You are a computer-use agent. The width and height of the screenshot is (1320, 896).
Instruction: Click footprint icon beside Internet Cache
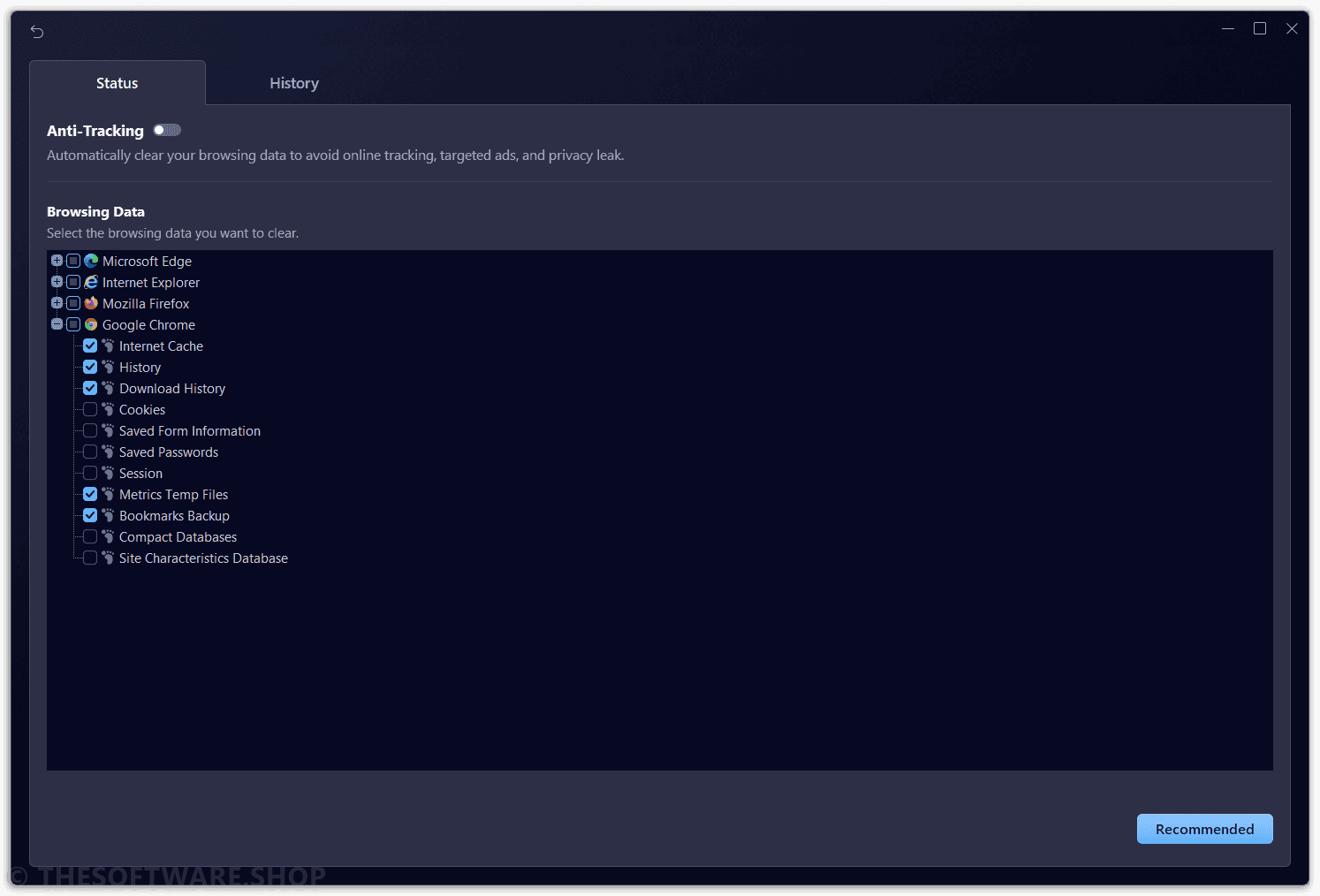click(108, 345)
